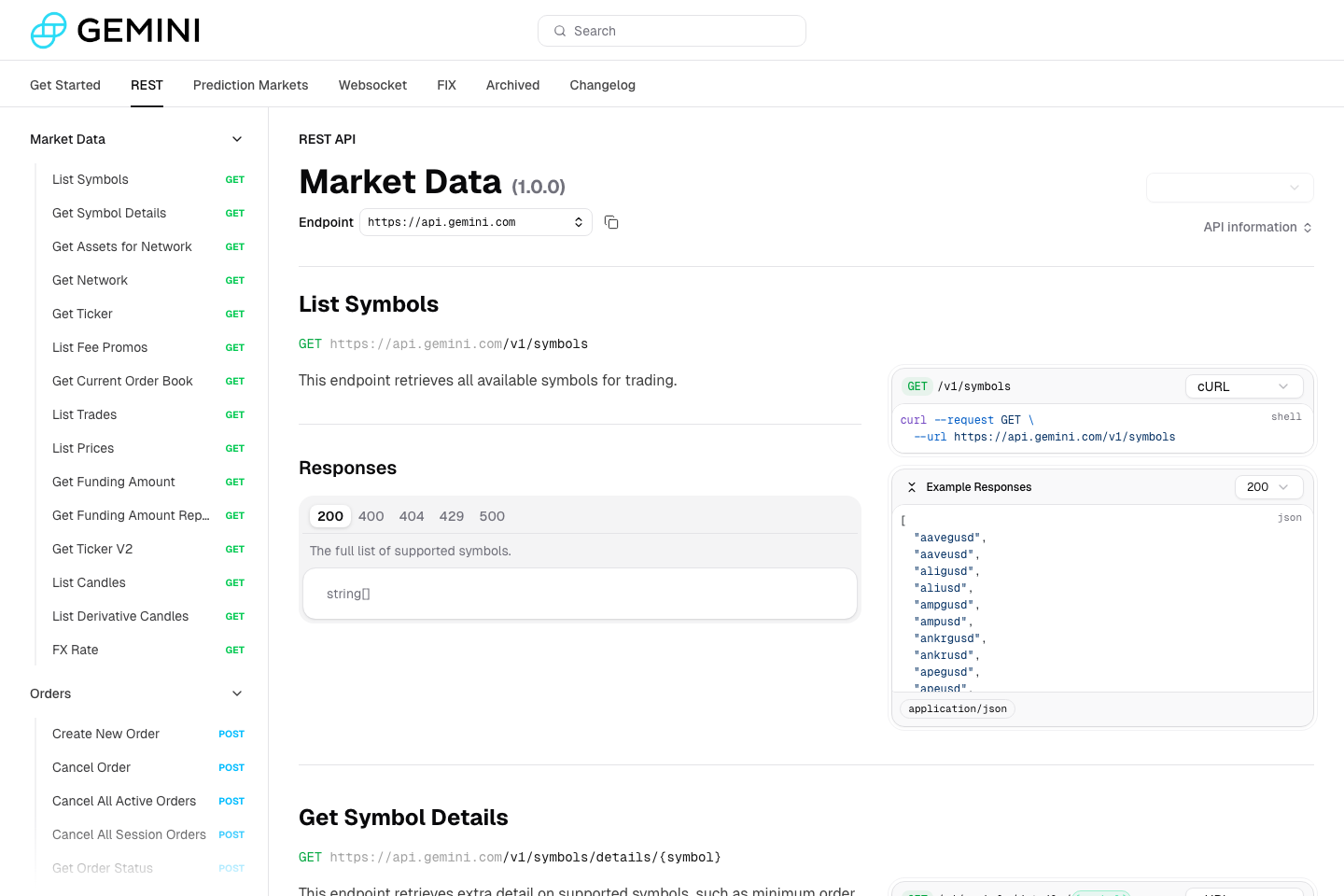The width and height of the screenshot is (1344, 896).
Task: Copy the endpoint URL using the copy icon
Action: point(611,222)
